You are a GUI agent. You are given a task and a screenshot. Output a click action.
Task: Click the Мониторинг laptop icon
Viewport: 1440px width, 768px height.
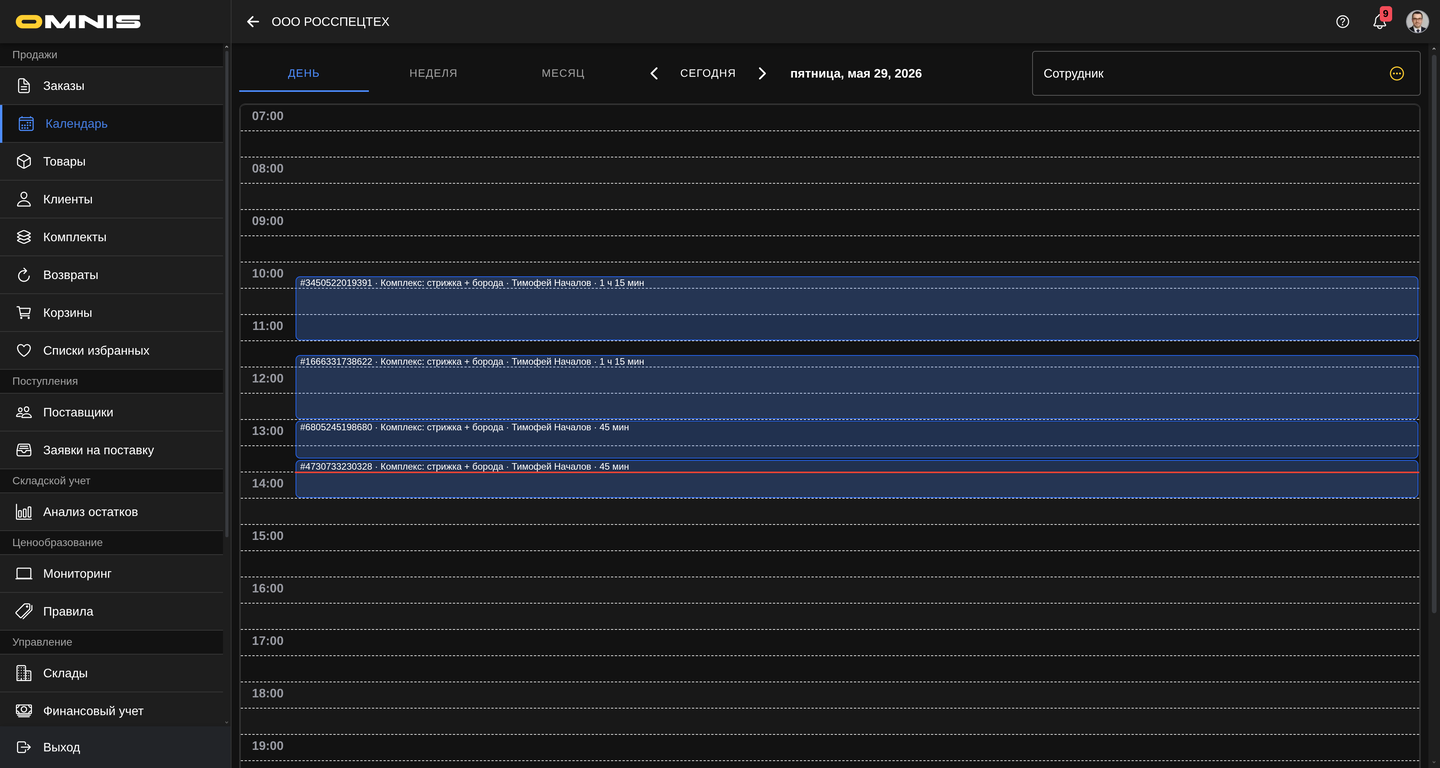click(24, 574)
